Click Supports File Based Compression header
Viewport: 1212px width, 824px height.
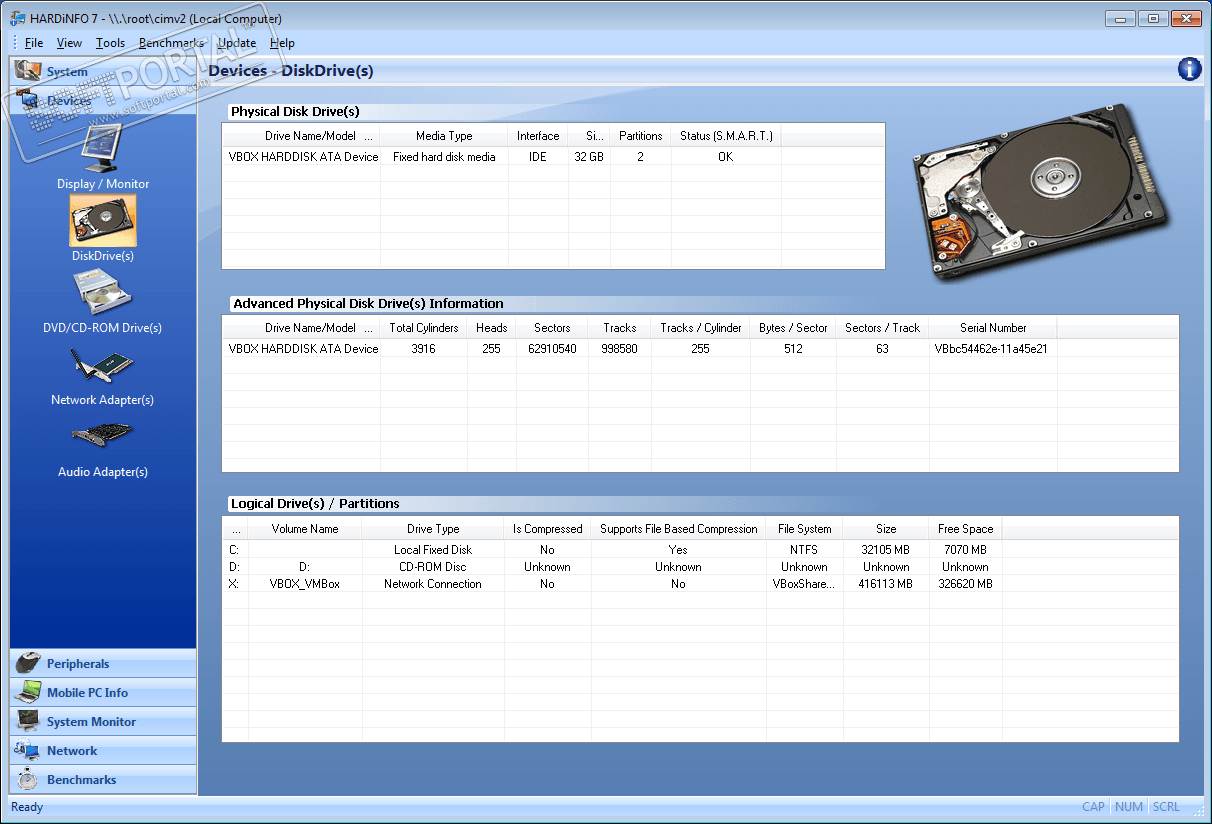679,529
